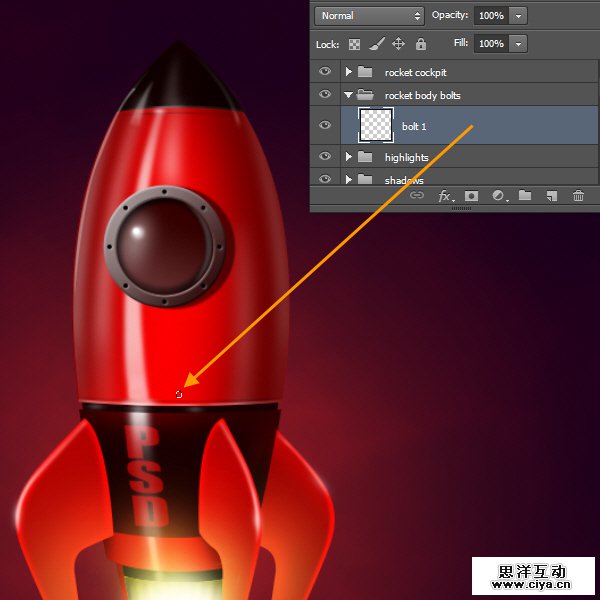Click the Fill 100% value field
This screenshot has height=600, width=600.
[x=492, y=44]
